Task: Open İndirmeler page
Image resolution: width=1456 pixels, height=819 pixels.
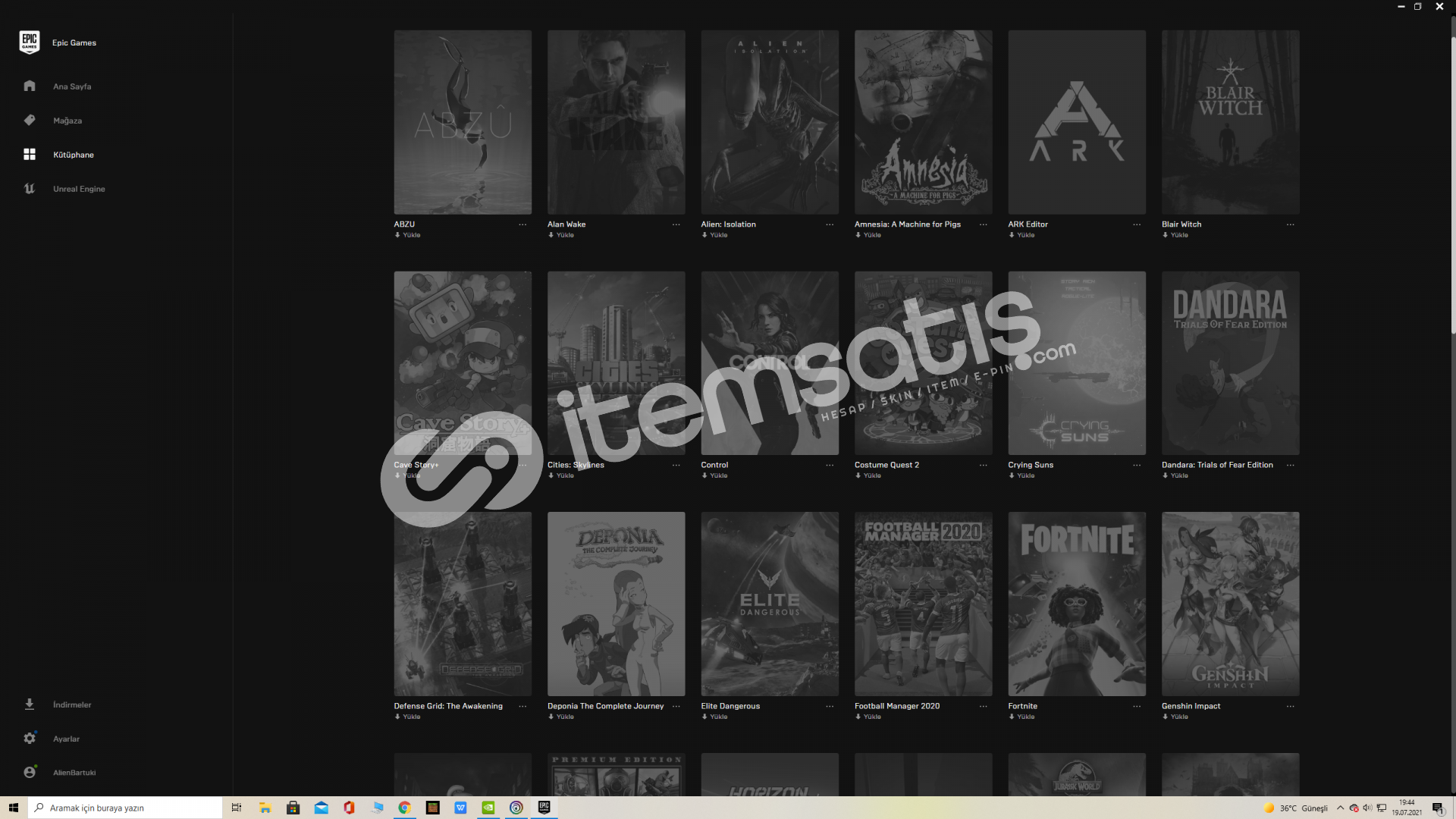Action: click(72, 704)
